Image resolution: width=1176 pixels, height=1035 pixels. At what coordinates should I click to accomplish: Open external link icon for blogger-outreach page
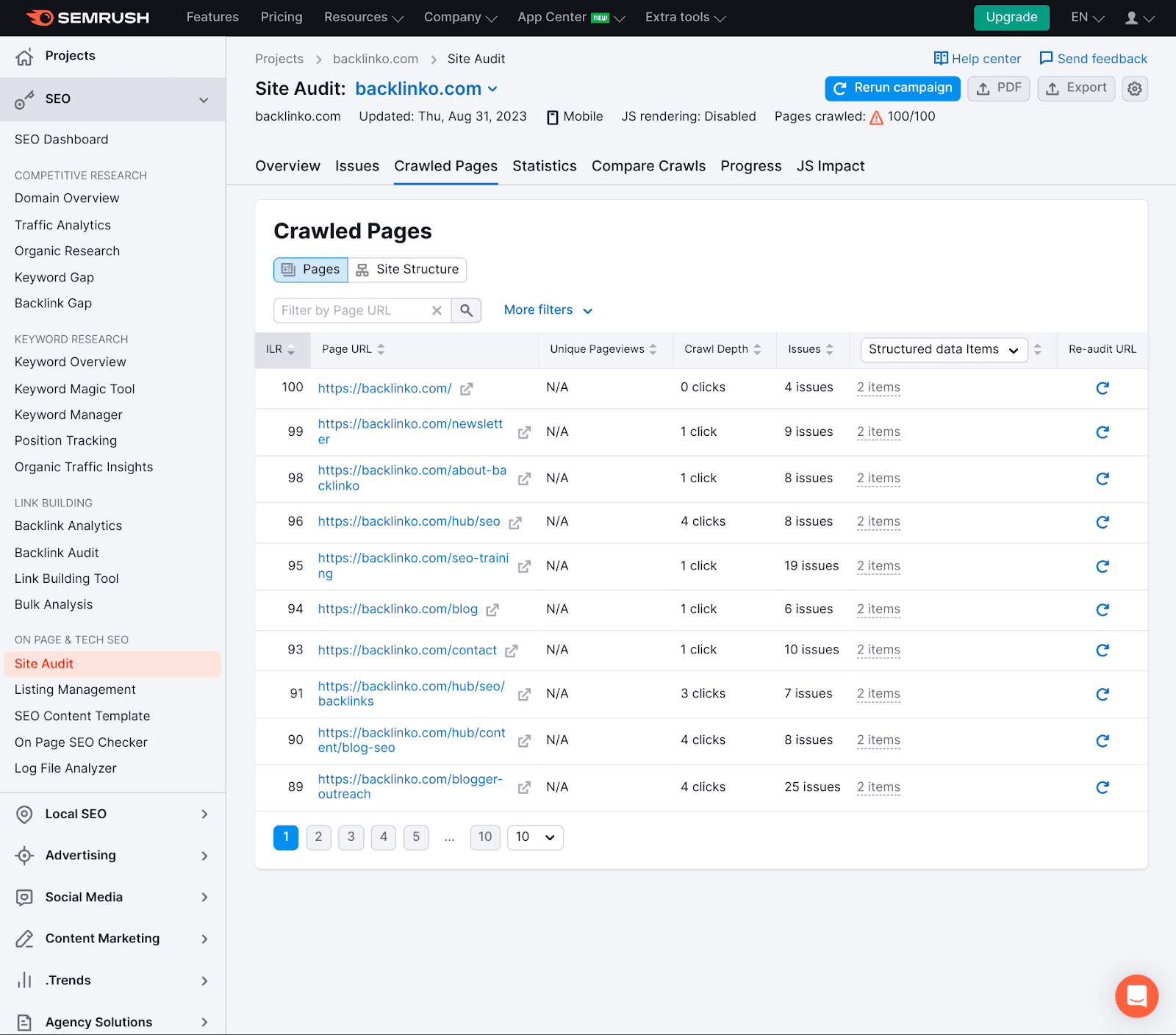coord(524,787)
